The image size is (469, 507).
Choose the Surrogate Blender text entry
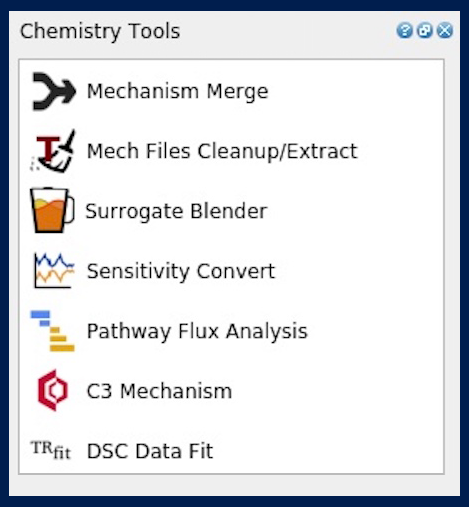click(176, 211)
